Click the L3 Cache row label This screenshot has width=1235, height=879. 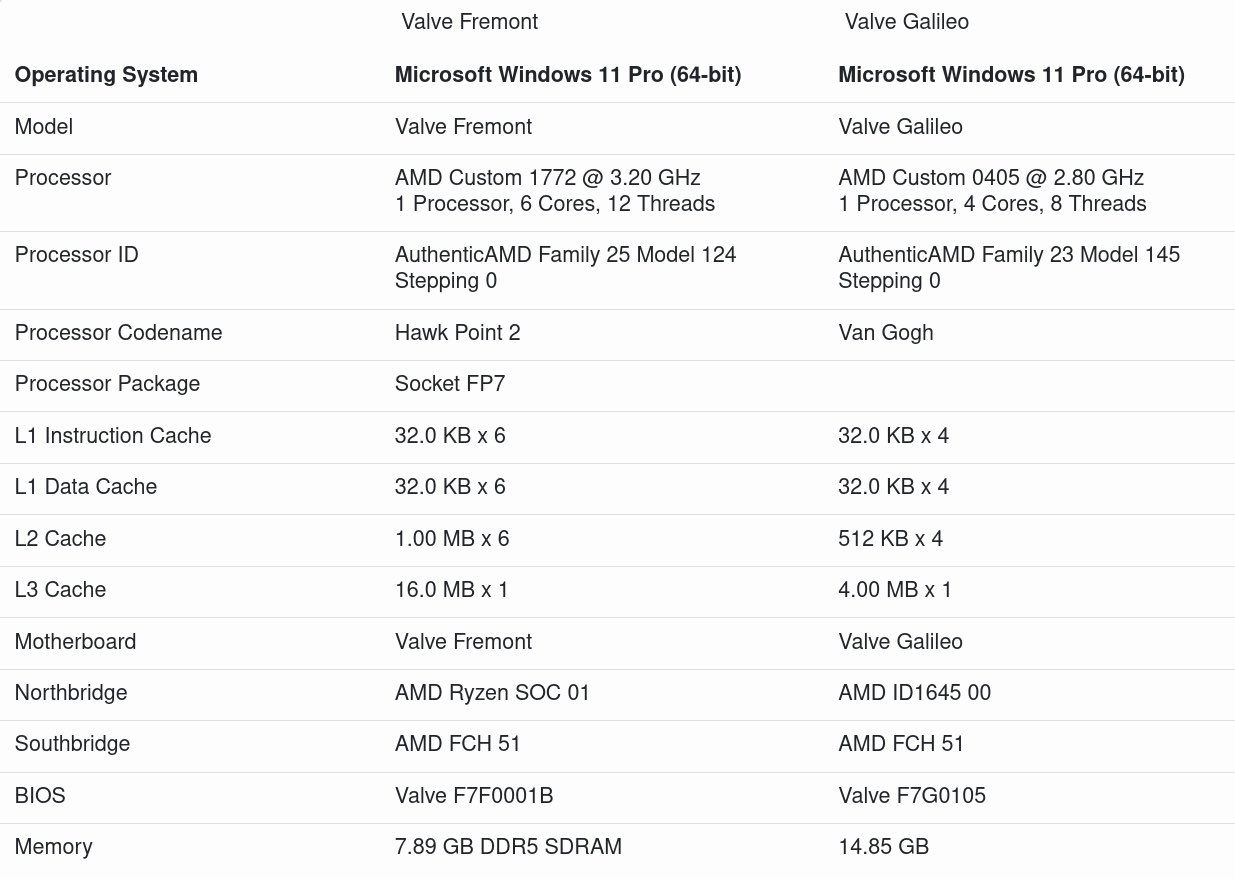click(x=60, y=590)
